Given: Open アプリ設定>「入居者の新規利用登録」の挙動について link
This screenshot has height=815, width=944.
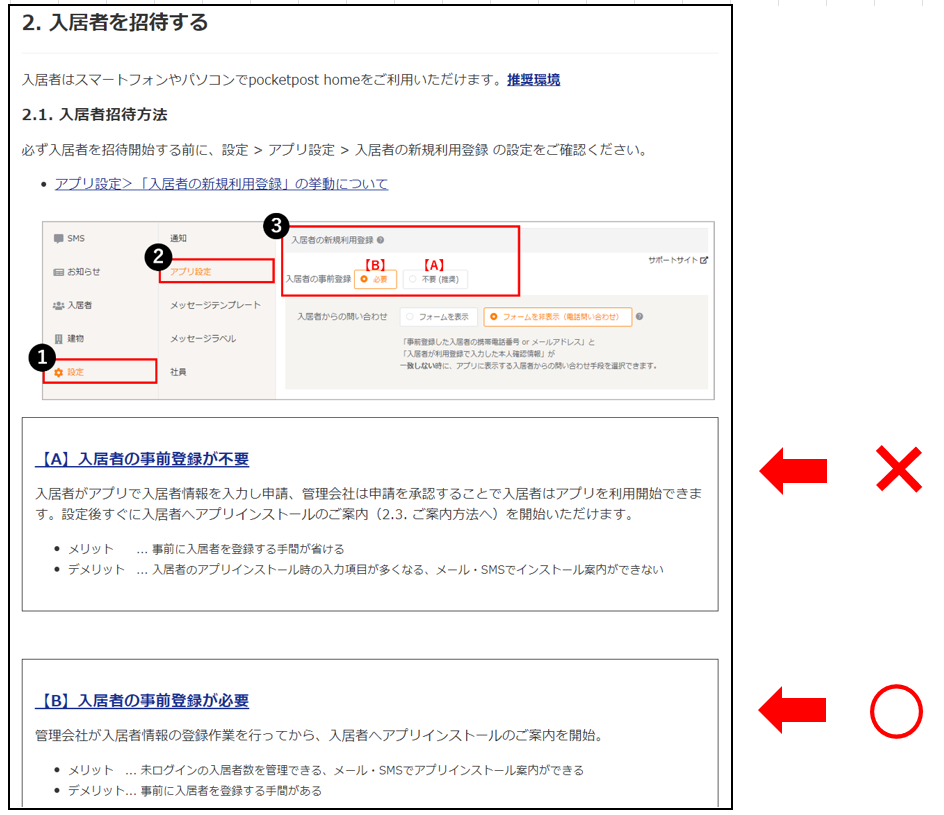Looking at the screenshot, I should coord(221,184).
